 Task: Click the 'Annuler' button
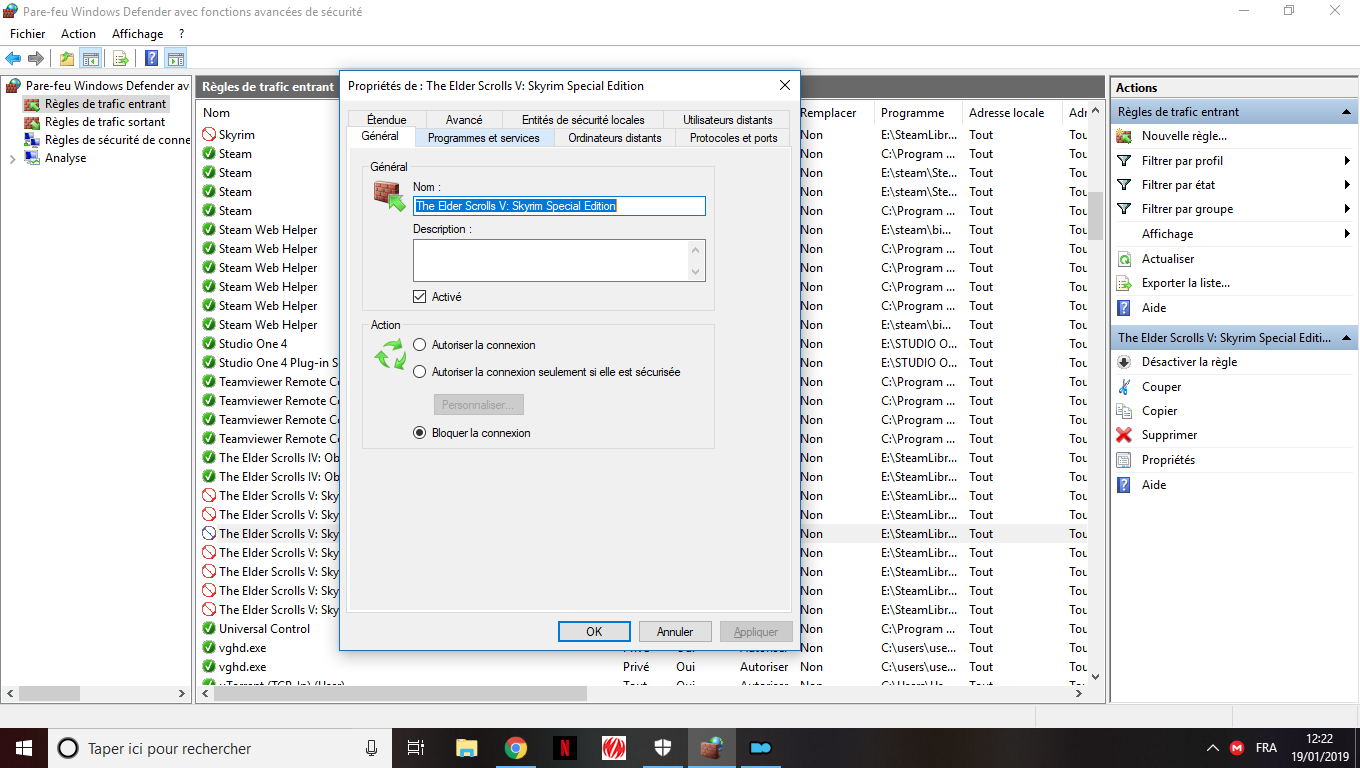(675, 632)
